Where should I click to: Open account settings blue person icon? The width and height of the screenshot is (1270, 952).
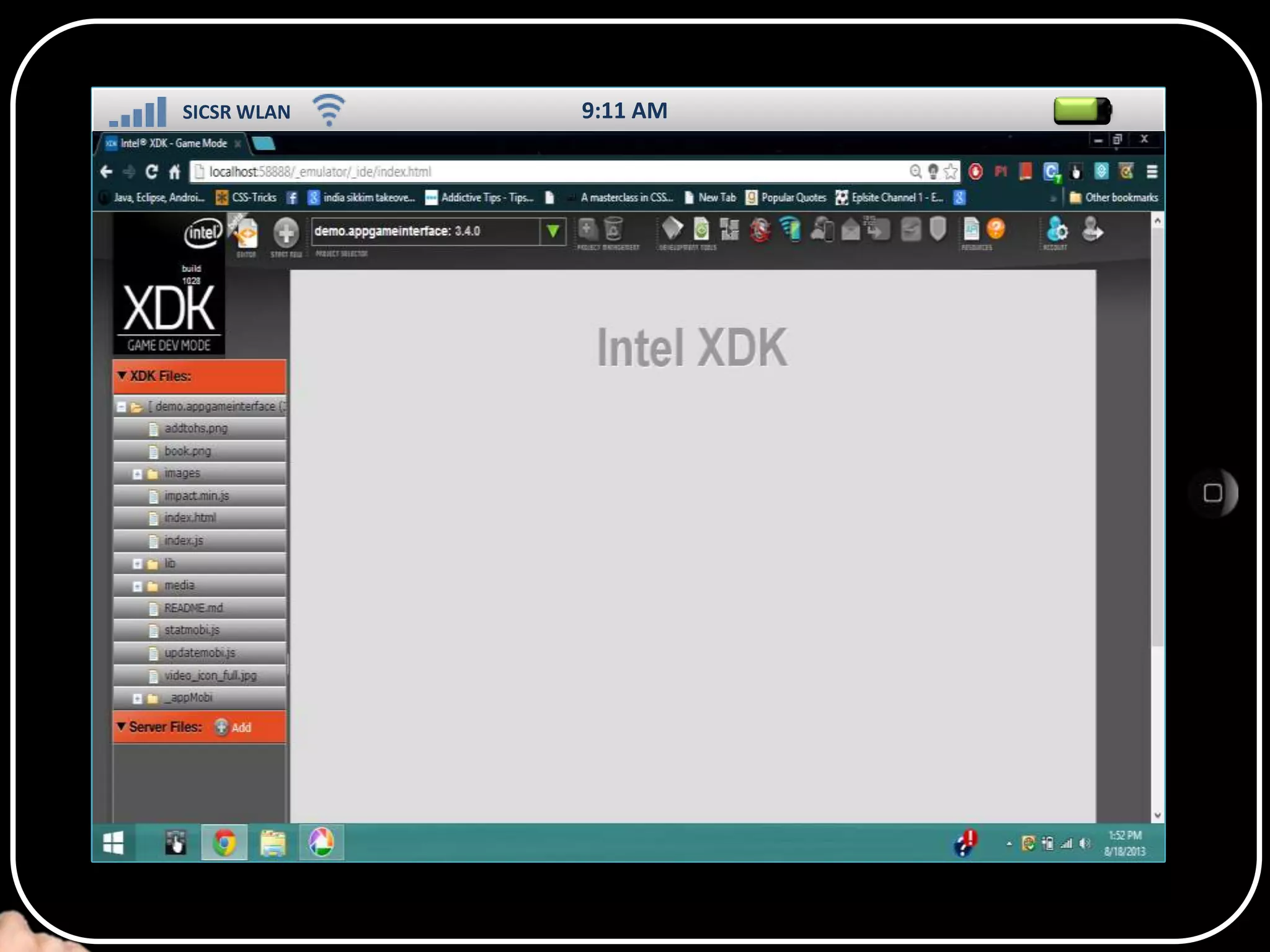tap(1056, 229)
